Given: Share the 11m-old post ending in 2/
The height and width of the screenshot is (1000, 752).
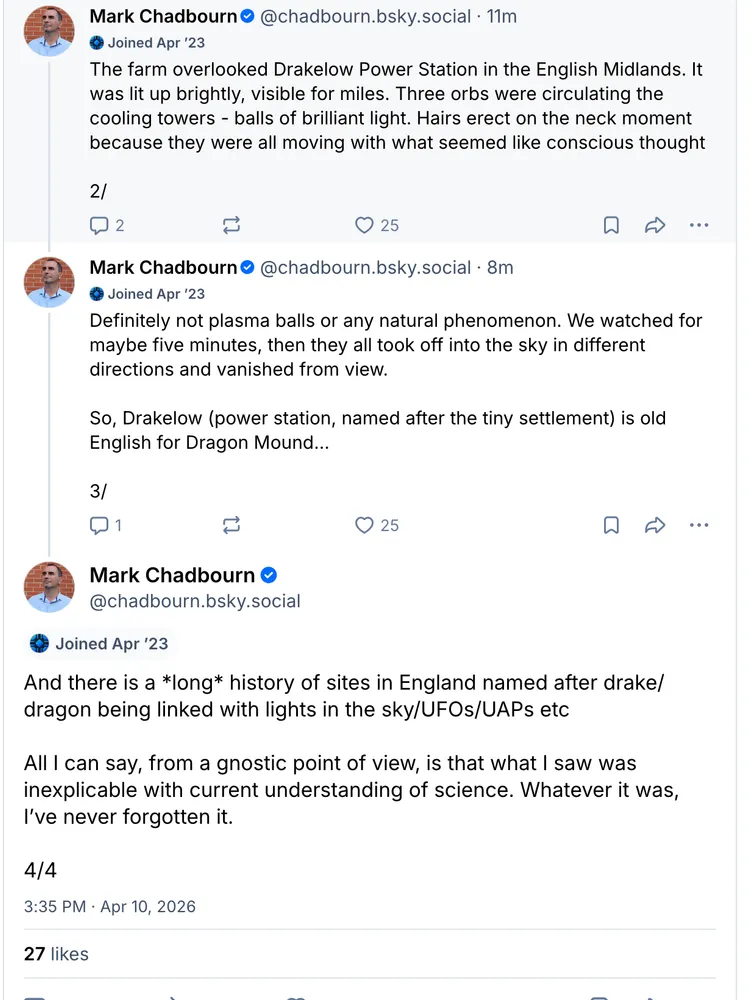Looking at the screenshot, I should pyautogui.click(x=655, y=225).
